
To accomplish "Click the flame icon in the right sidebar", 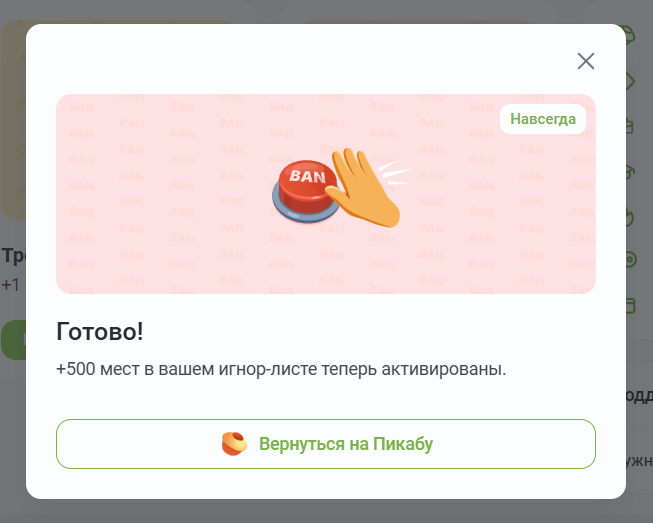I will coord(631,216).
